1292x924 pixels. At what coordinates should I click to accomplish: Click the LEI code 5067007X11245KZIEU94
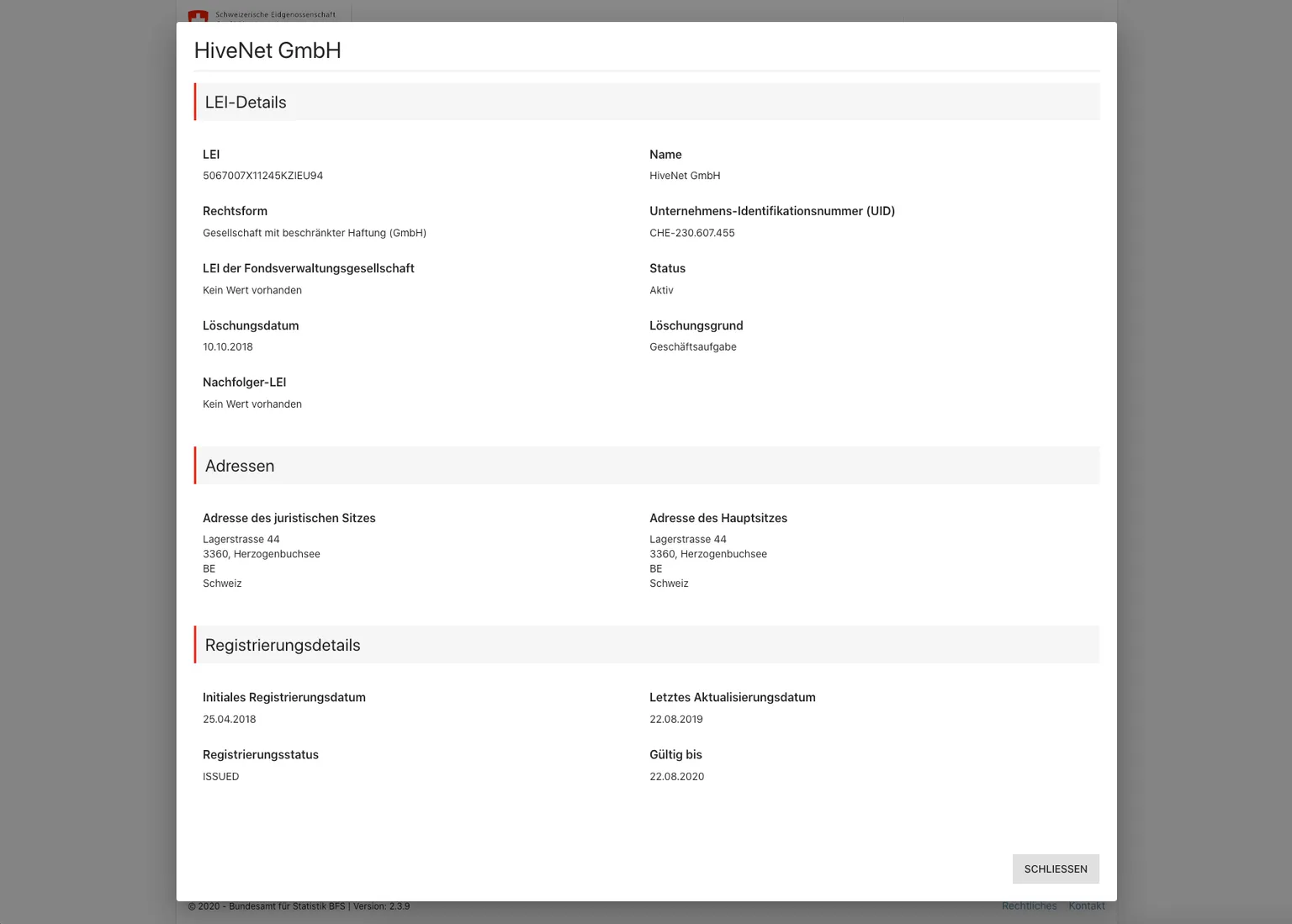[x=262, y=176]
